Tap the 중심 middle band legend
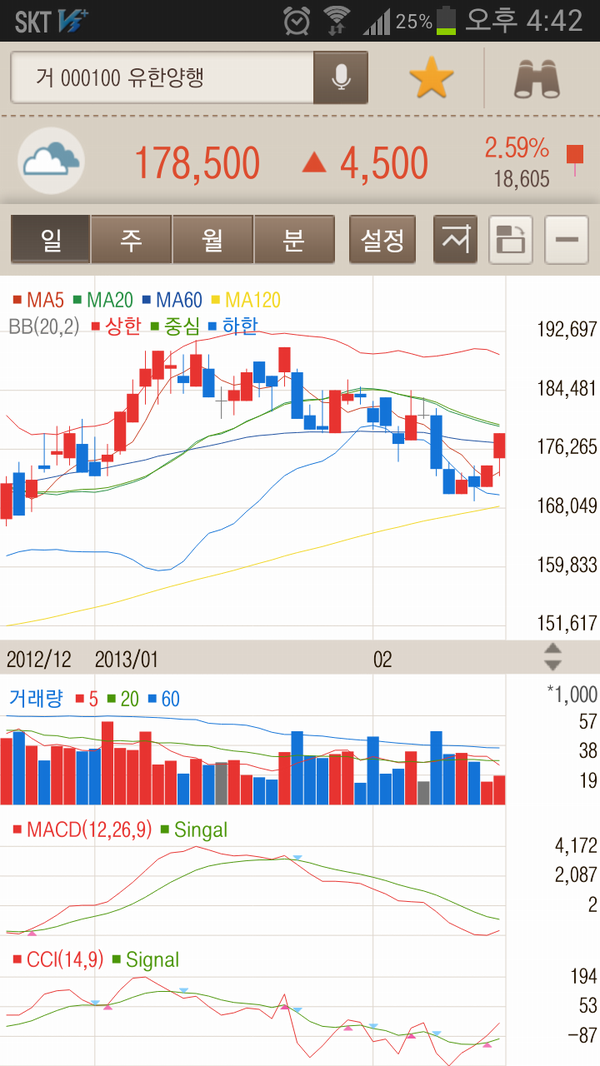This screenshot has width=600, height=1066. [x=175, y=326]
